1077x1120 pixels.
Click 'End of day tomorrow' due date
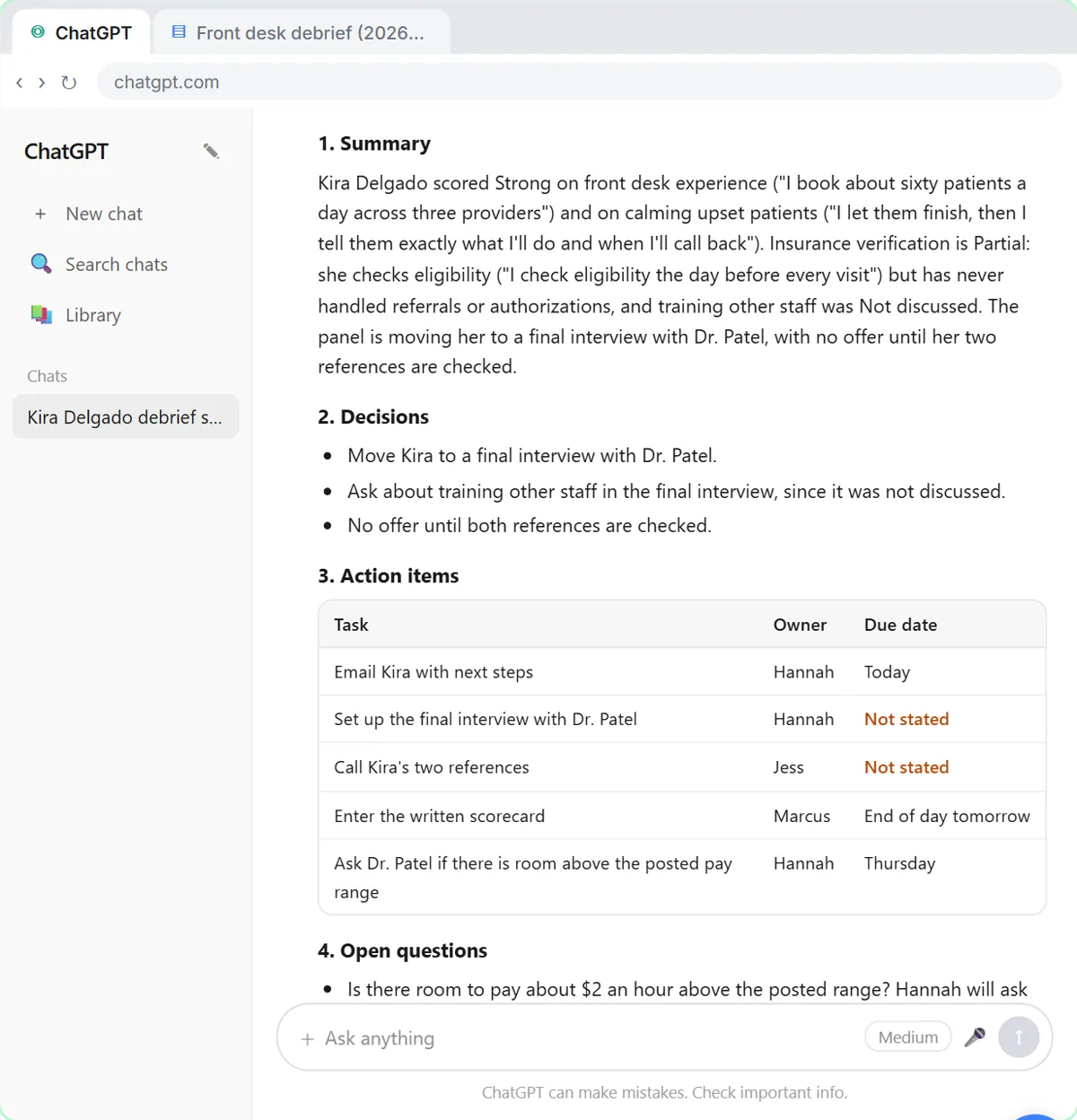point(947,816)
